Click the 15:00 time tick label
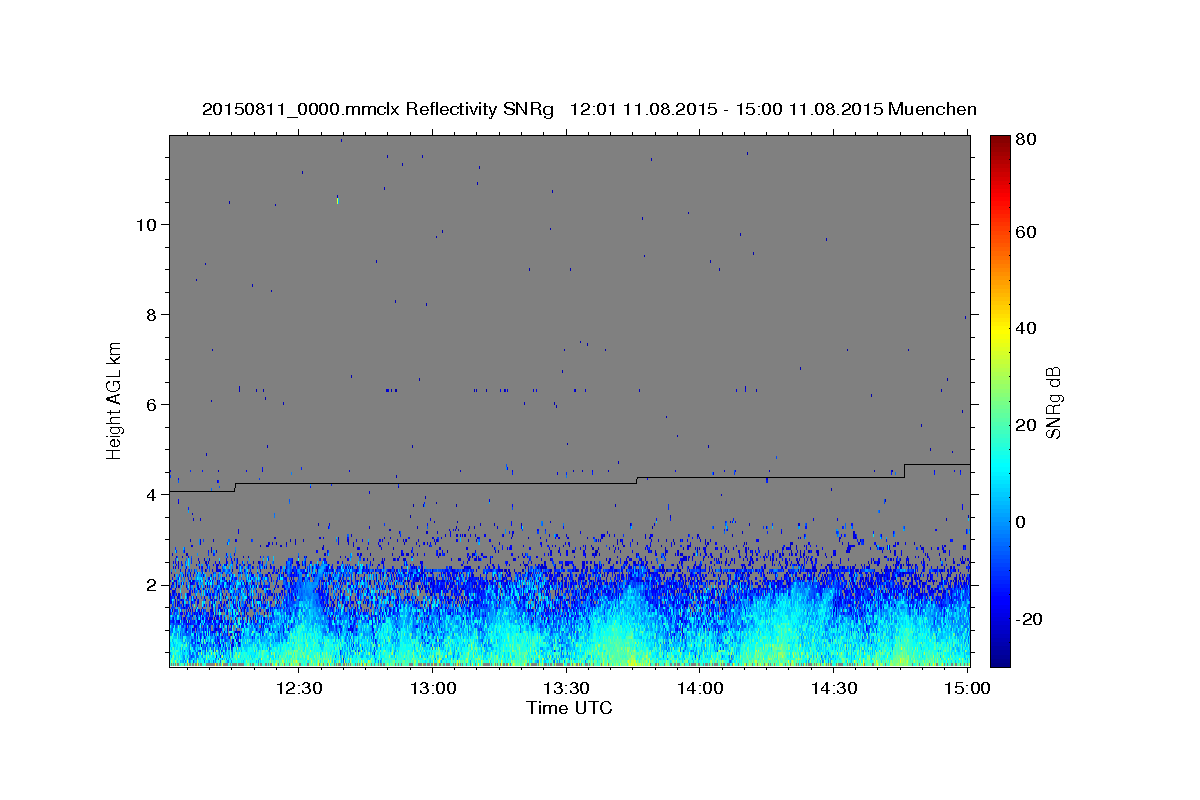Image resolution: width=1200 pixels, height=800 pixels. coord(966,688)
